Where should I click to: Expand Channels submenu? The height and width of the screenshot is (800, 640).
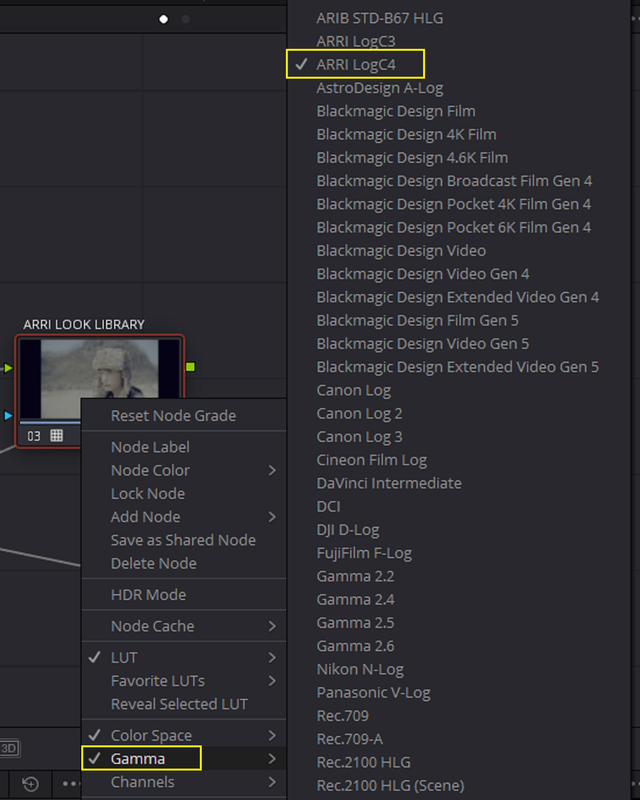click(184, 782)
